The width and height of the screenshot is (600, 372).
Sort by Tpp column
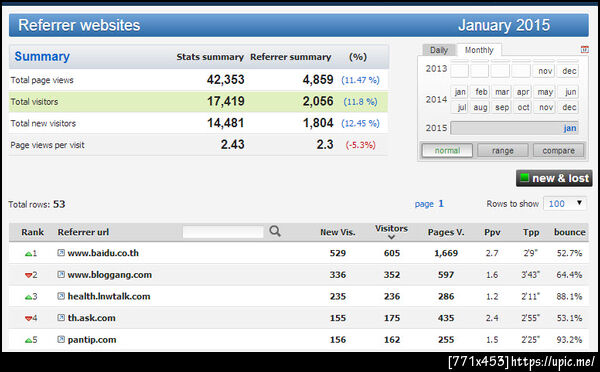click(531, 232)
